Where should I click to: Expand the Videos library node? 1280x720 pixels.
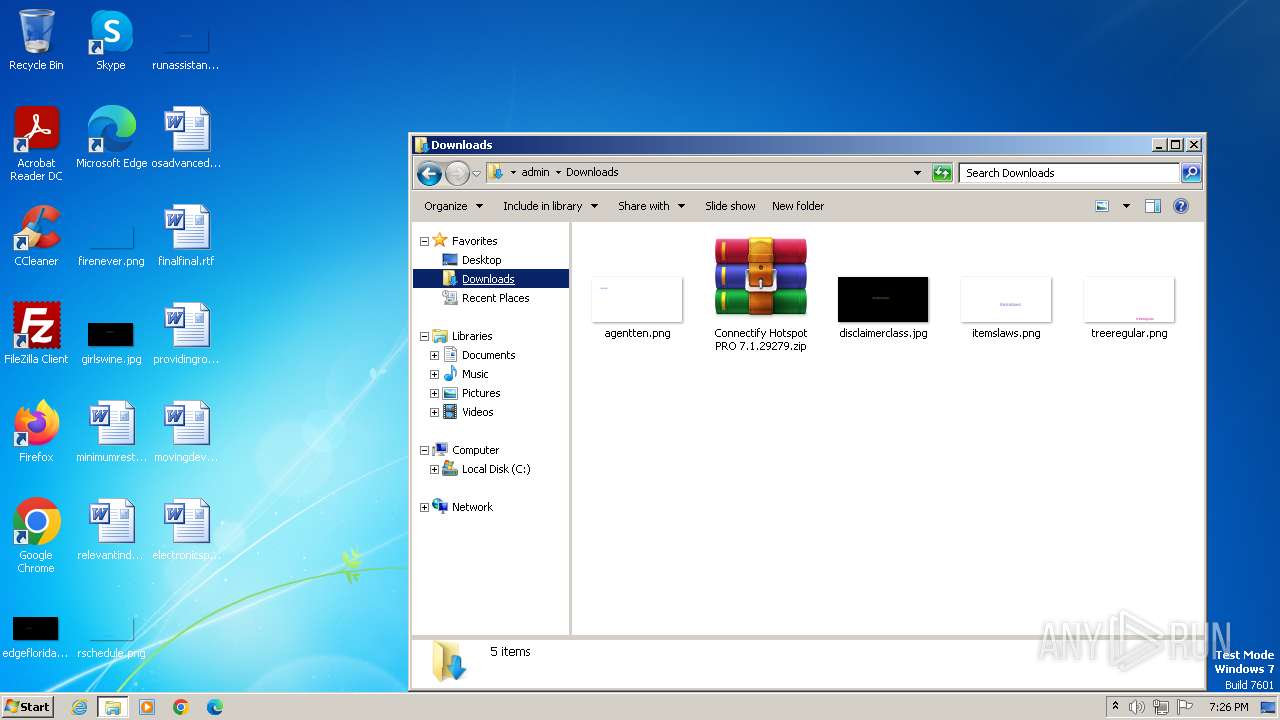[x=435, y=412]
